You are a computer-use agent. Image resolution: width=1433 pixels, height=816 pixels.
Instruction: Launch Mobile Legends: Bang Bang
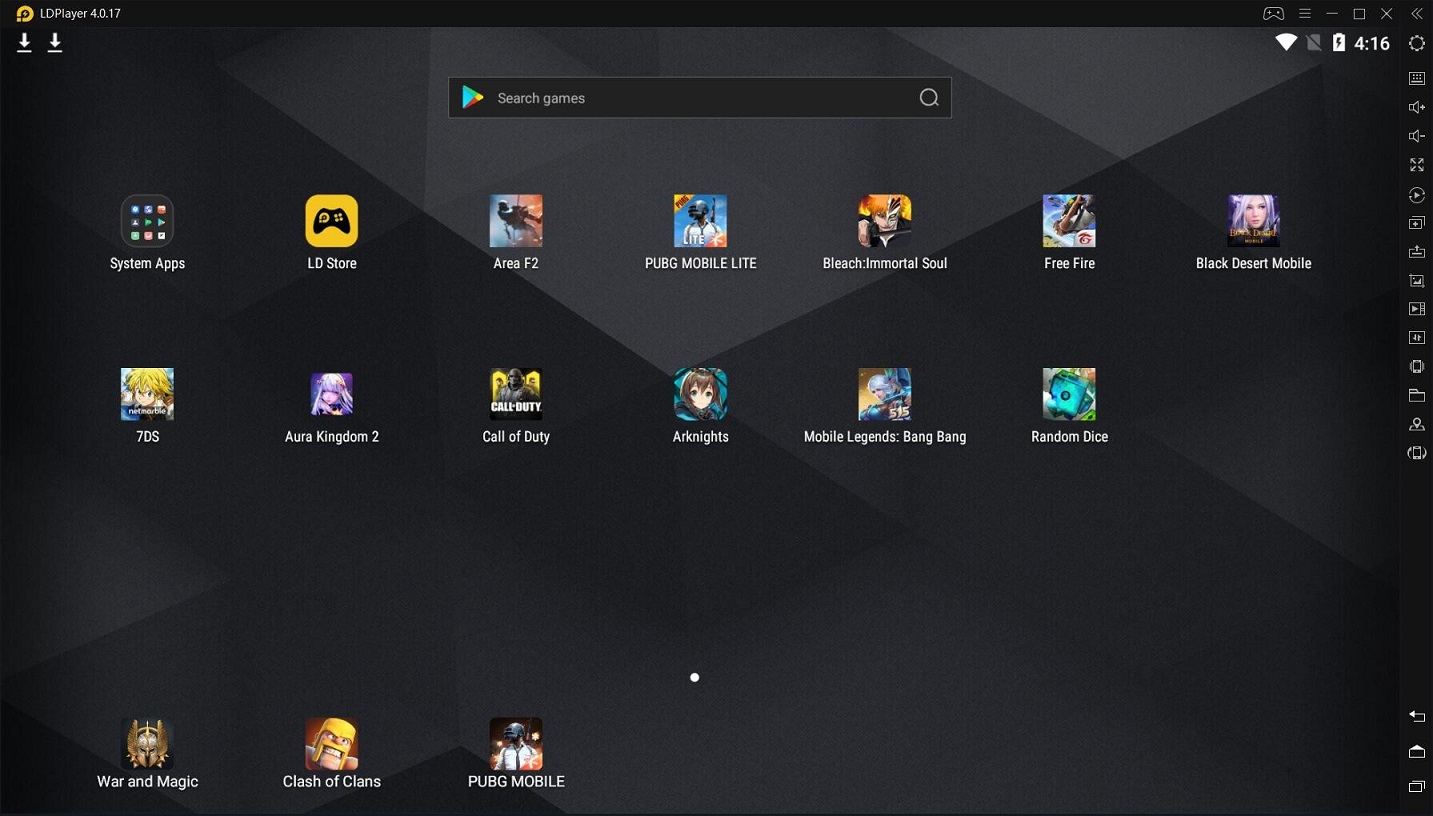[885, 394]
